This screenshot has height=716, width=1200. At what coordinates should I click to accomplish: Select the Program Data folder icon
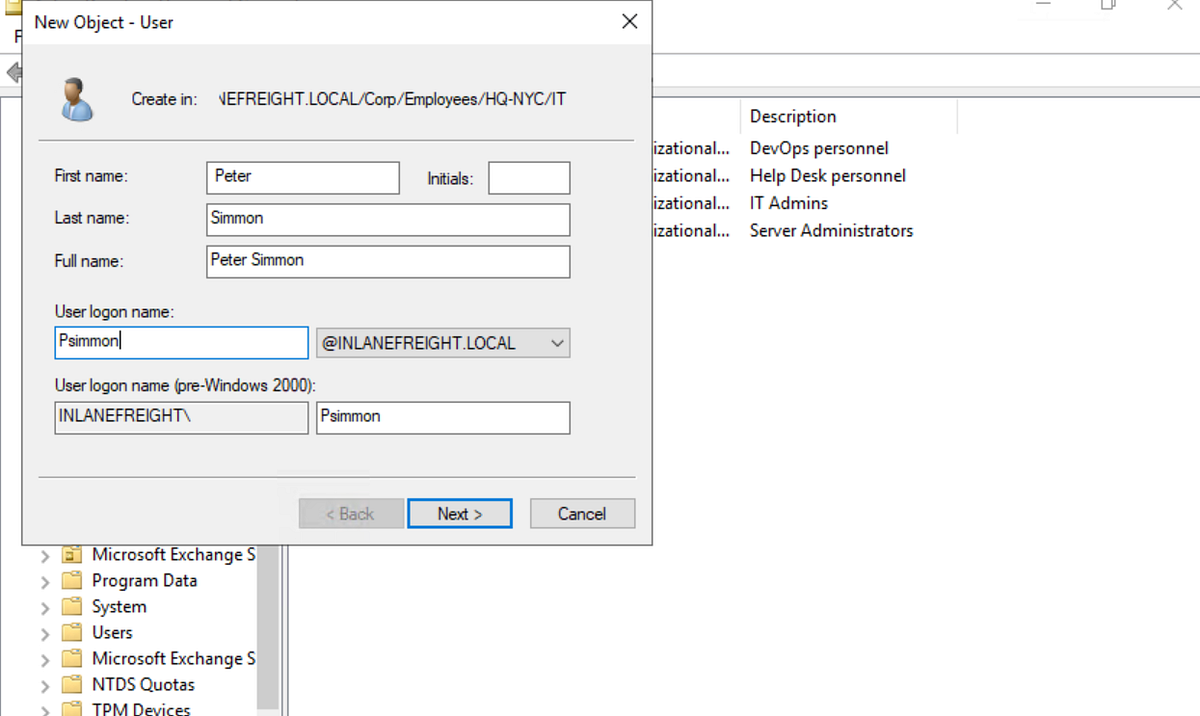[x=71, y=580]
